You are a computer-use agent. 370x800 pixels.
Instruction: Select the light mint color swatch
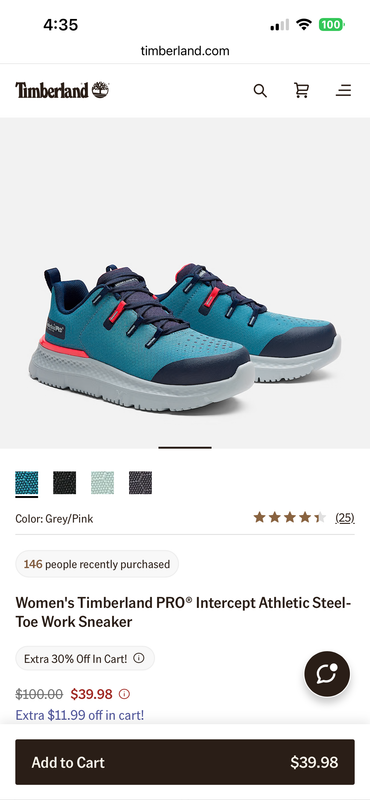103,483
